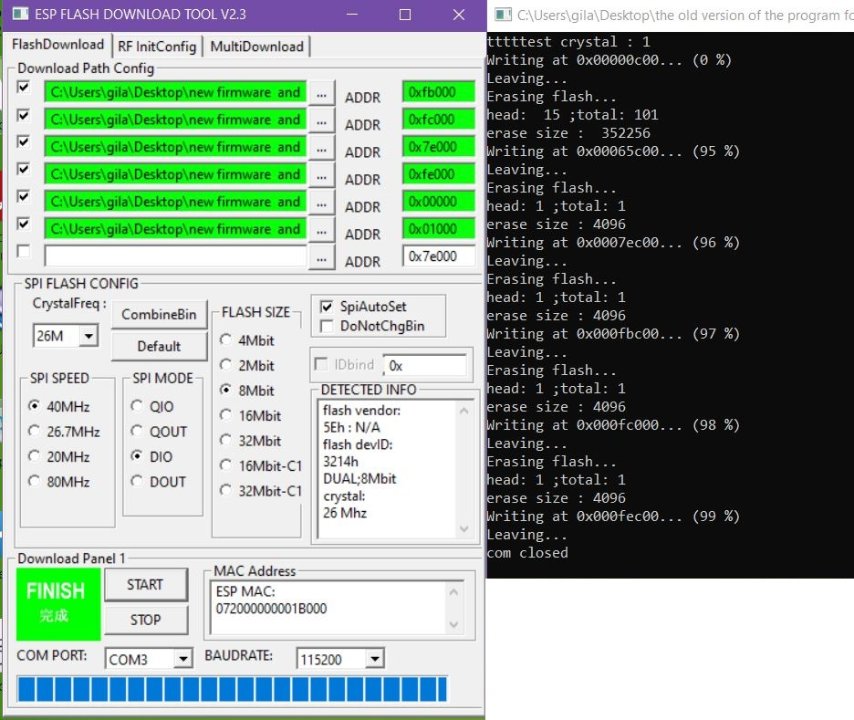This screenshot has width=854, height=720.
Task: Select 2Mbit flash size
Action: [x=247, y=365]
